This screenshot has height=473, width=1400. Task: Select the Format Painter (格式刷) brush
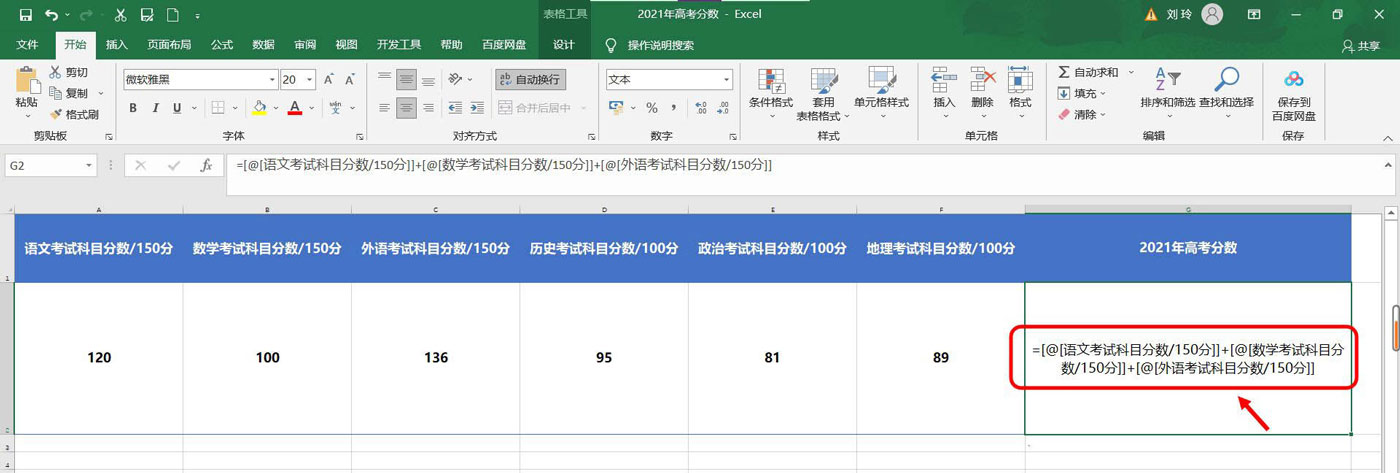coord(73,114)
